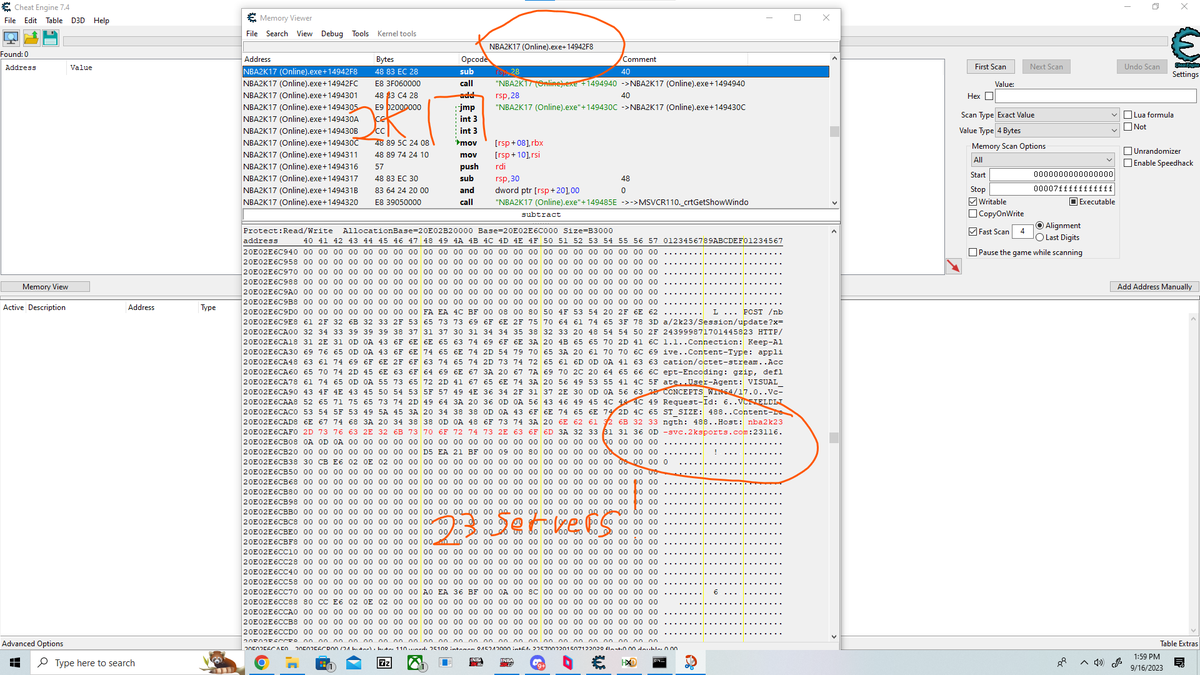Open the Table menu

[53, 20]
